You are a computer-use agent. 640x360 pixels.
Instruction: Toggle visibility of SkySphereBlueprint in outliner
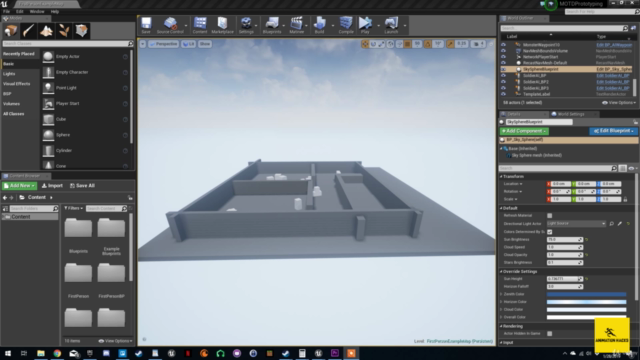point(503,69)
